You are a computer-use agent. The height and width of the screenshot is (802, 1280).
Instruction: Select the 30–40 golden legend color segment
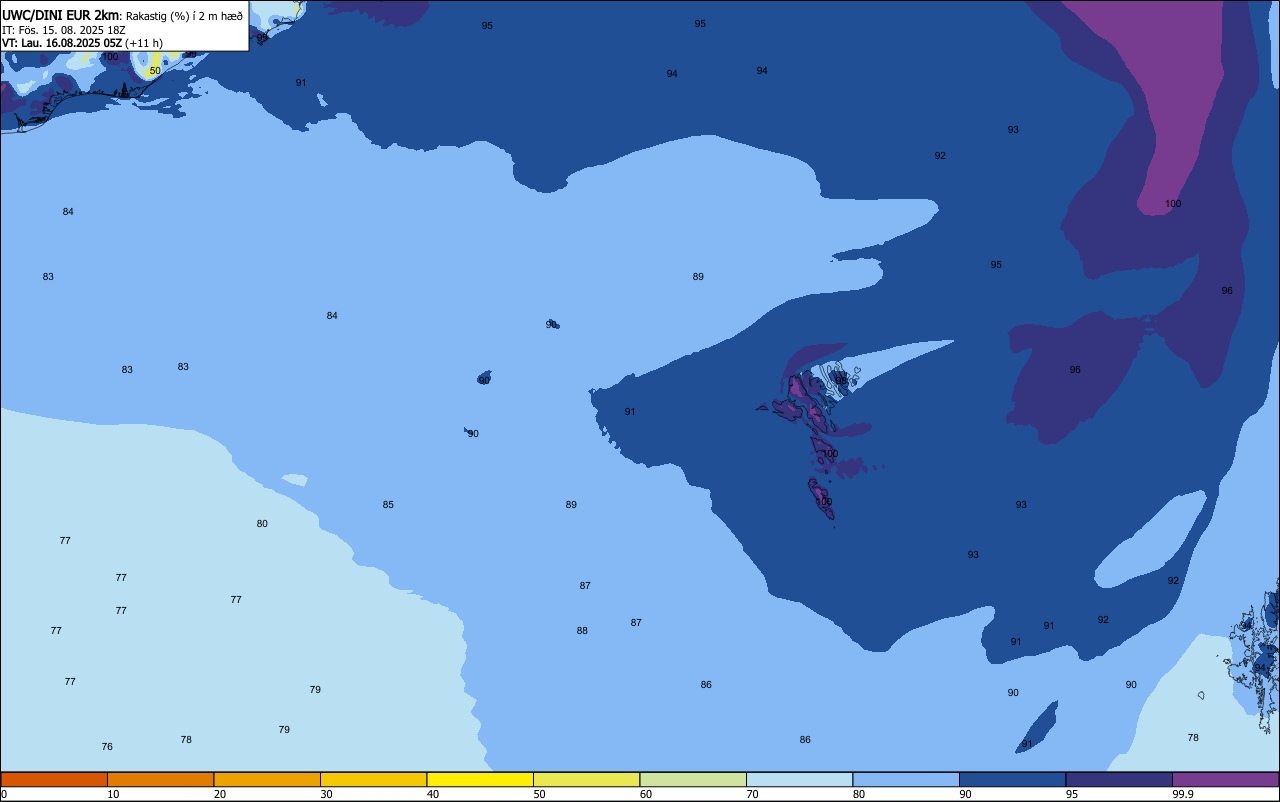click(373, 779)
